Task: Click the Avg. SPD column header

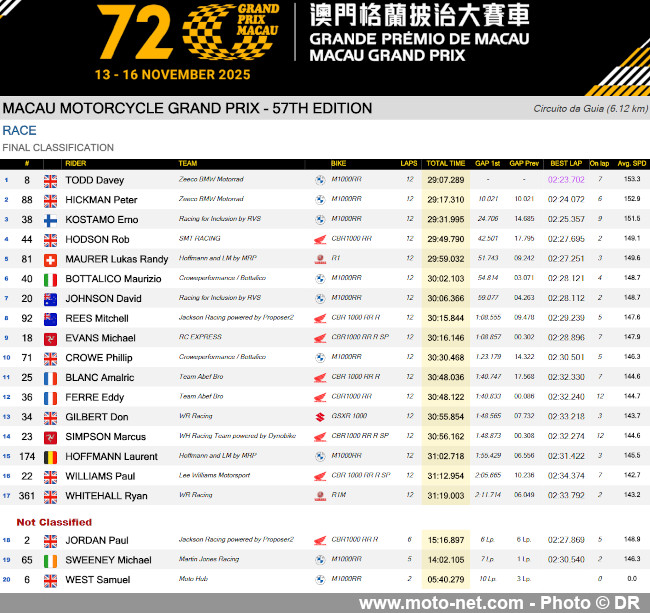Action: 632,163
